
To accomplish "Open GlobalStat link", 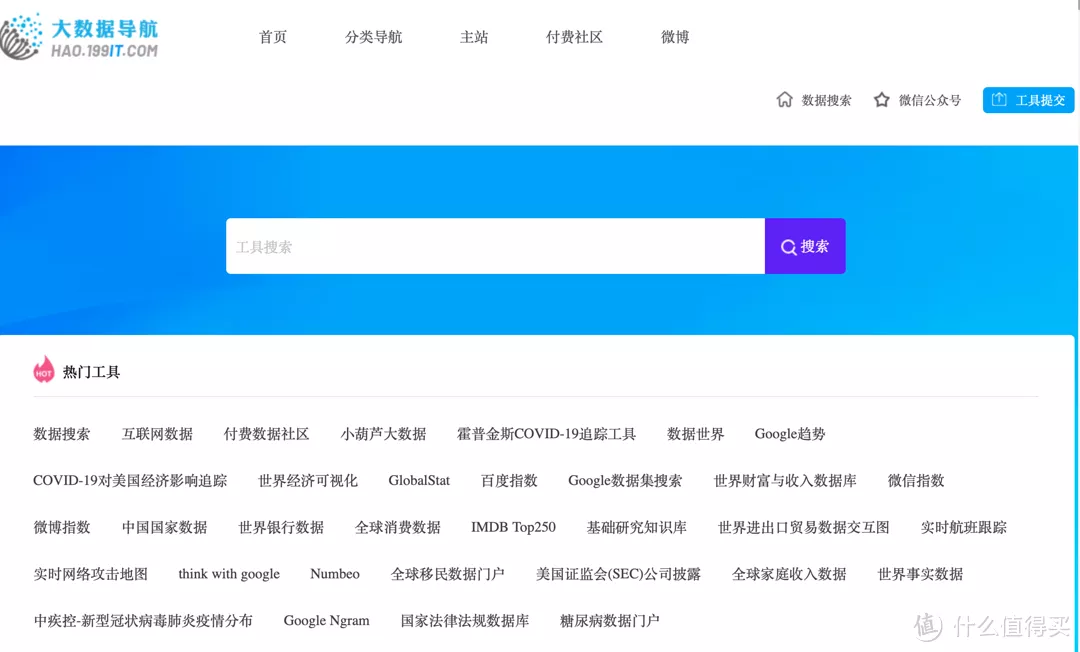I will tap(419, 481).
